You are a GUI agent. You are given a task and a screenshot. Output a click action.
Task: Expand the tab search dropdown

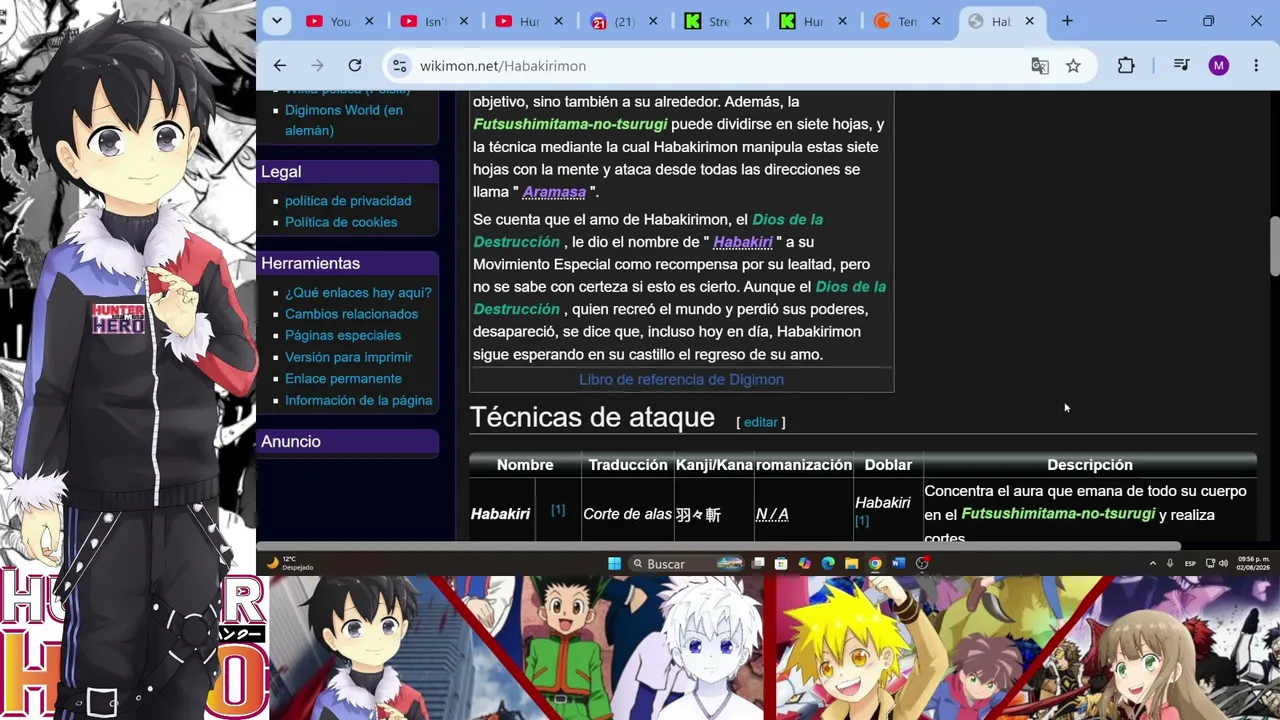click(276, 21)
